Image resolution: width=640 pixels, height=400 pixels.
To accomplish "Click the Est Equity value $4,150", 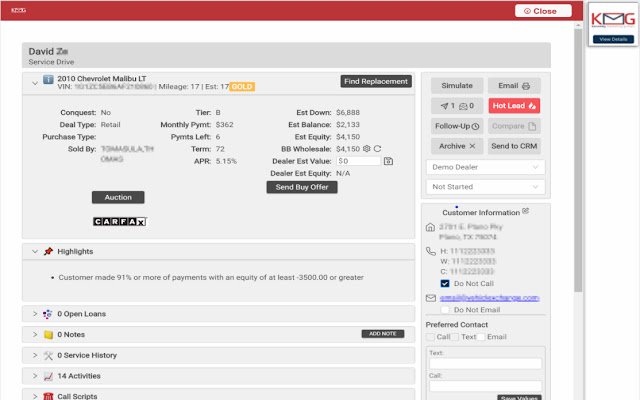I will (x=348, y=137).
